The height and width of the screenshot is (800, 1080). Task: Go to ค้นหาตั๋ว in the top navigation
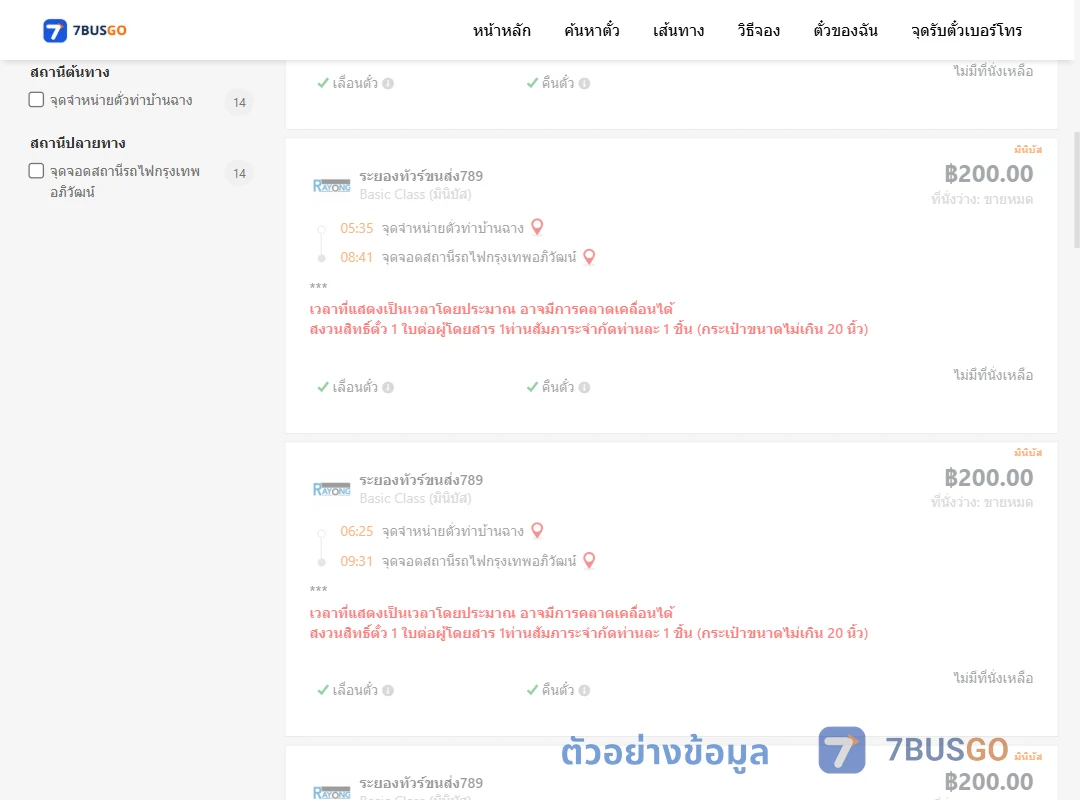[x=592, y=30]
